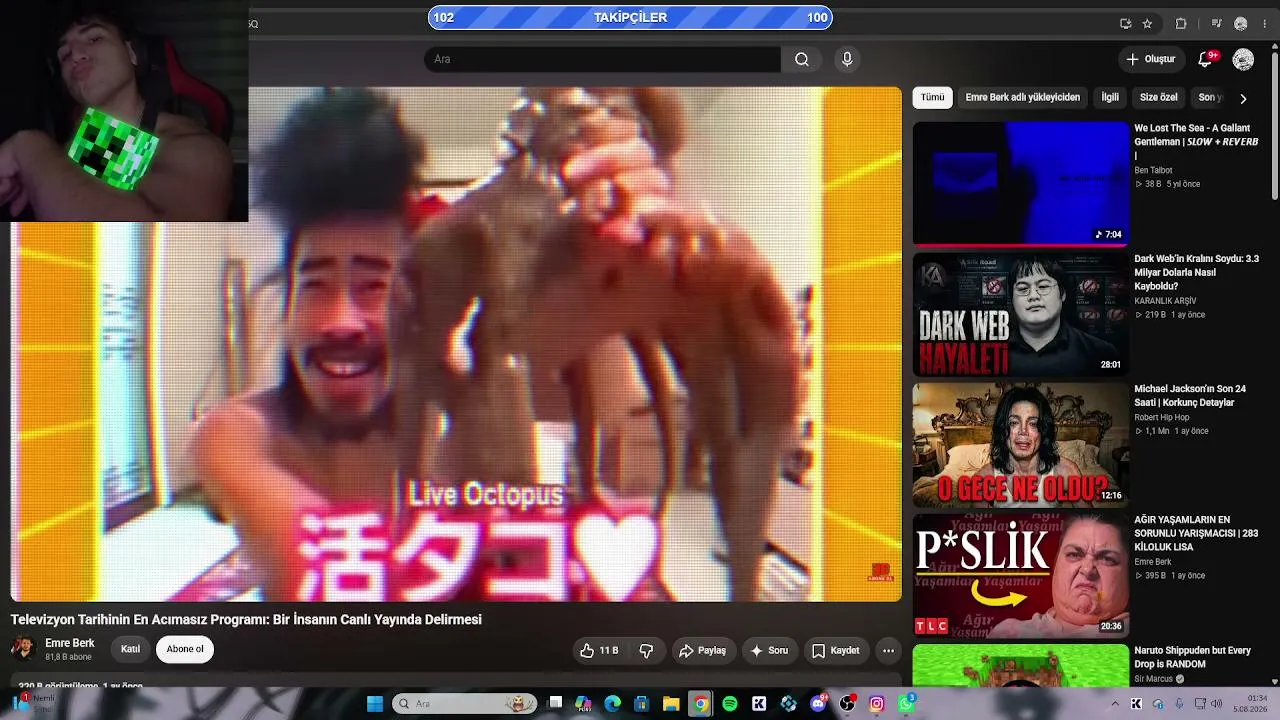This screenshot has height=720, width=1280.
Task: Open the 'P*SLİK' TLC video thumbnail
Action: (1021, 576)
